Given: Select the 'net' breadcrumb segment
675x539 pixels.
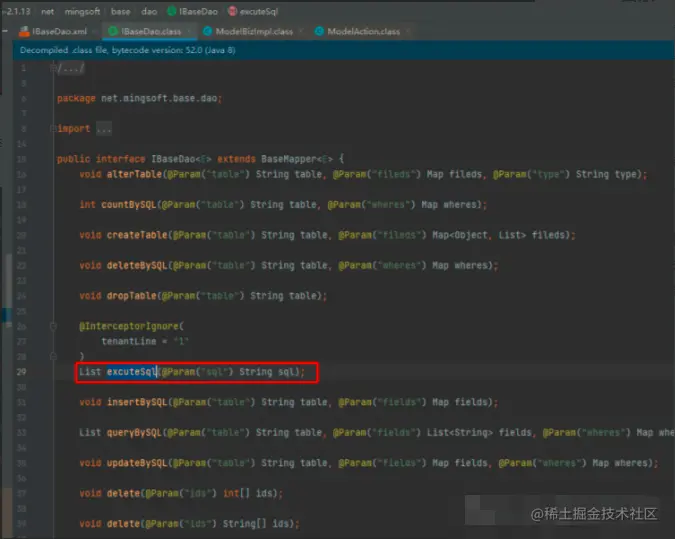Looking at the screenshot, I should (47, 12).
